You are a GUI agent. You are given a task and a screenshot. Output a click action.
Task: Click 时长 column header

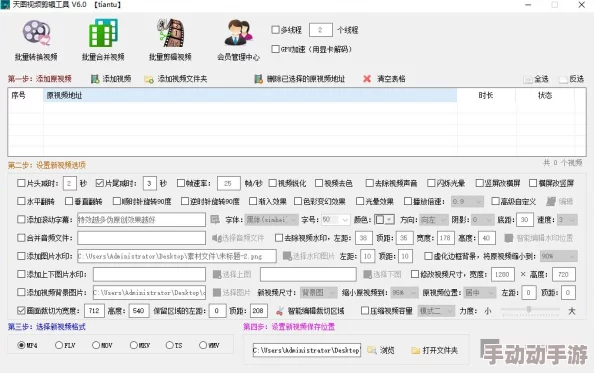[486, 95]
